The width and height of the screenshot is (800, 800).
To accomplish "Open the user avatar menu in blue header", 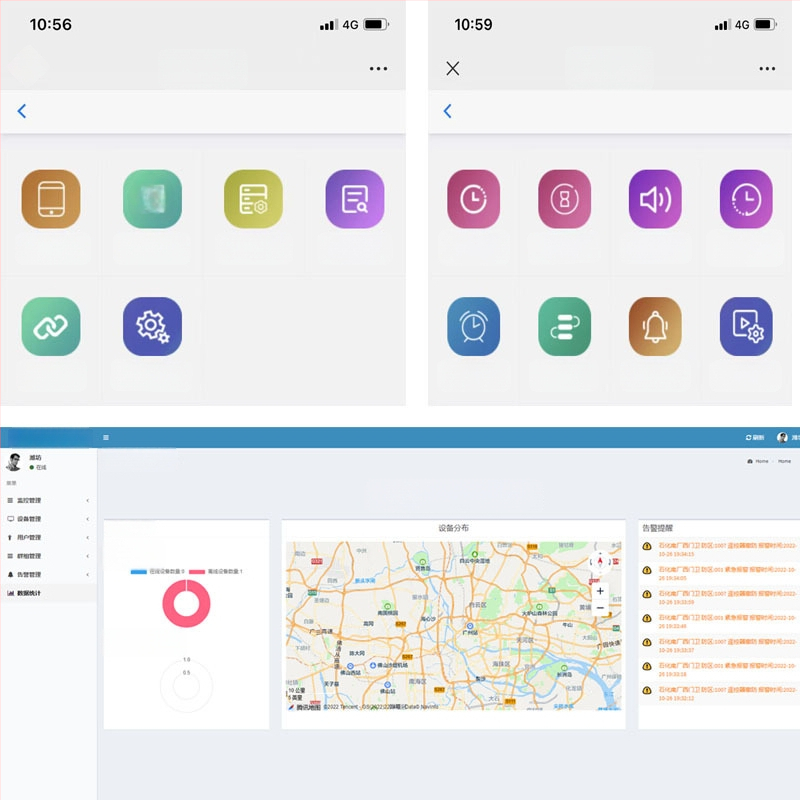I will [x=782, y=438].
